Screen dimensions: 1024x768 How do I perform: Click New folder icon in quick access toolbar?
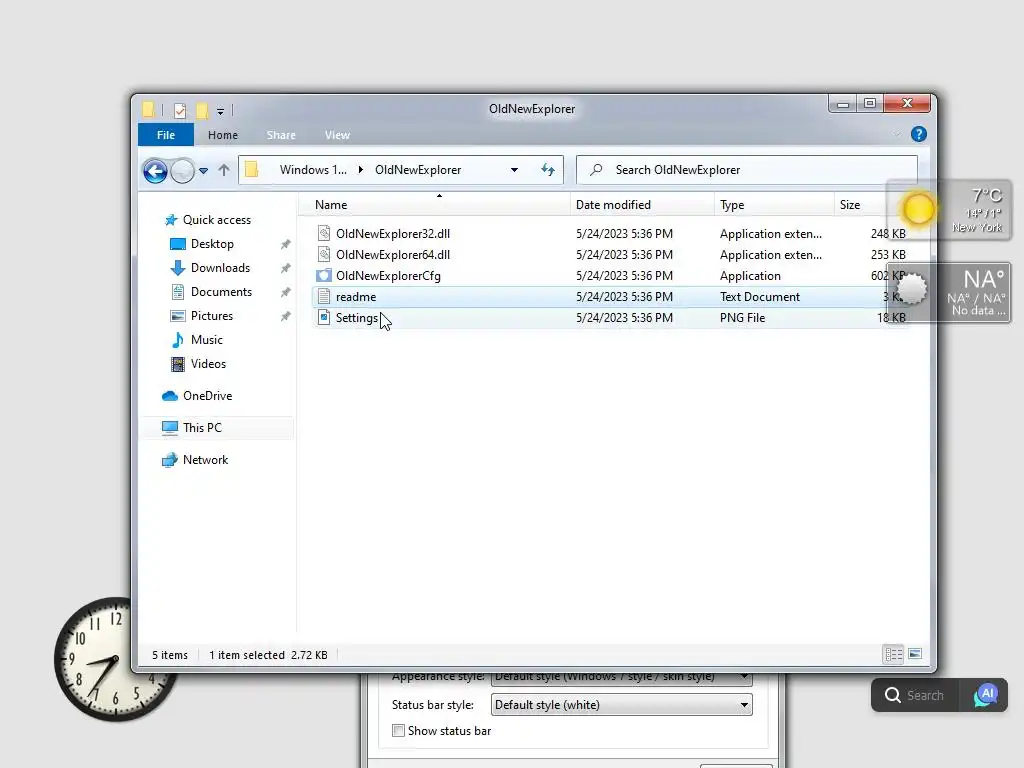pos(202,110)
